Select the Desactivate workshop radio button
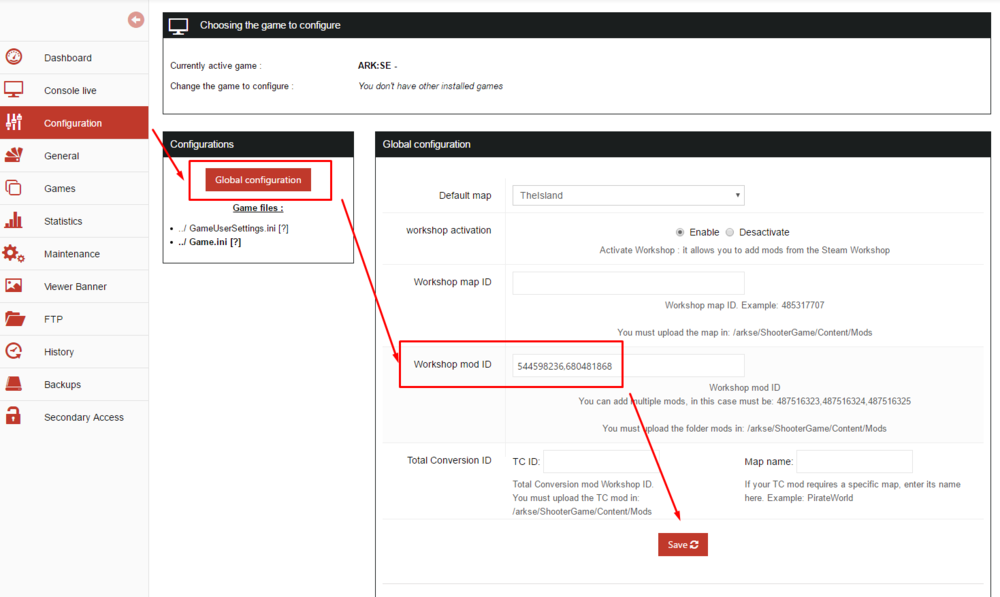1000x597 pixels. click(730, 232)
